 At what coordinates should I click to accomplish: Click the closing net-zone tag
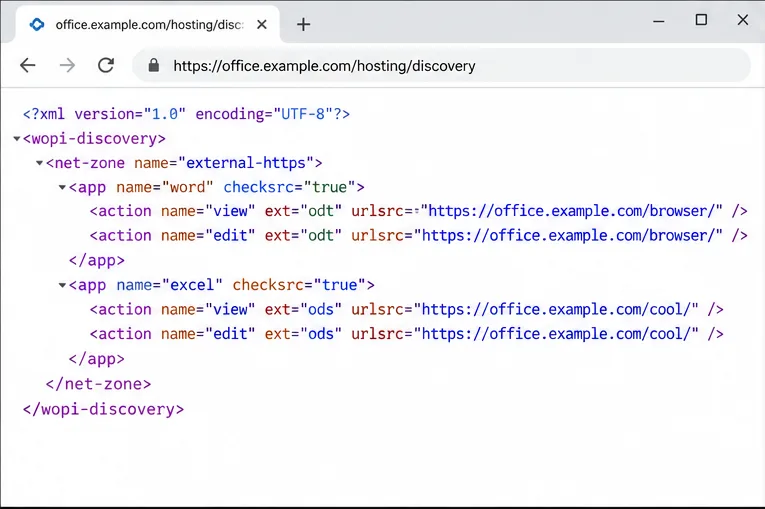tap(99, 384)
